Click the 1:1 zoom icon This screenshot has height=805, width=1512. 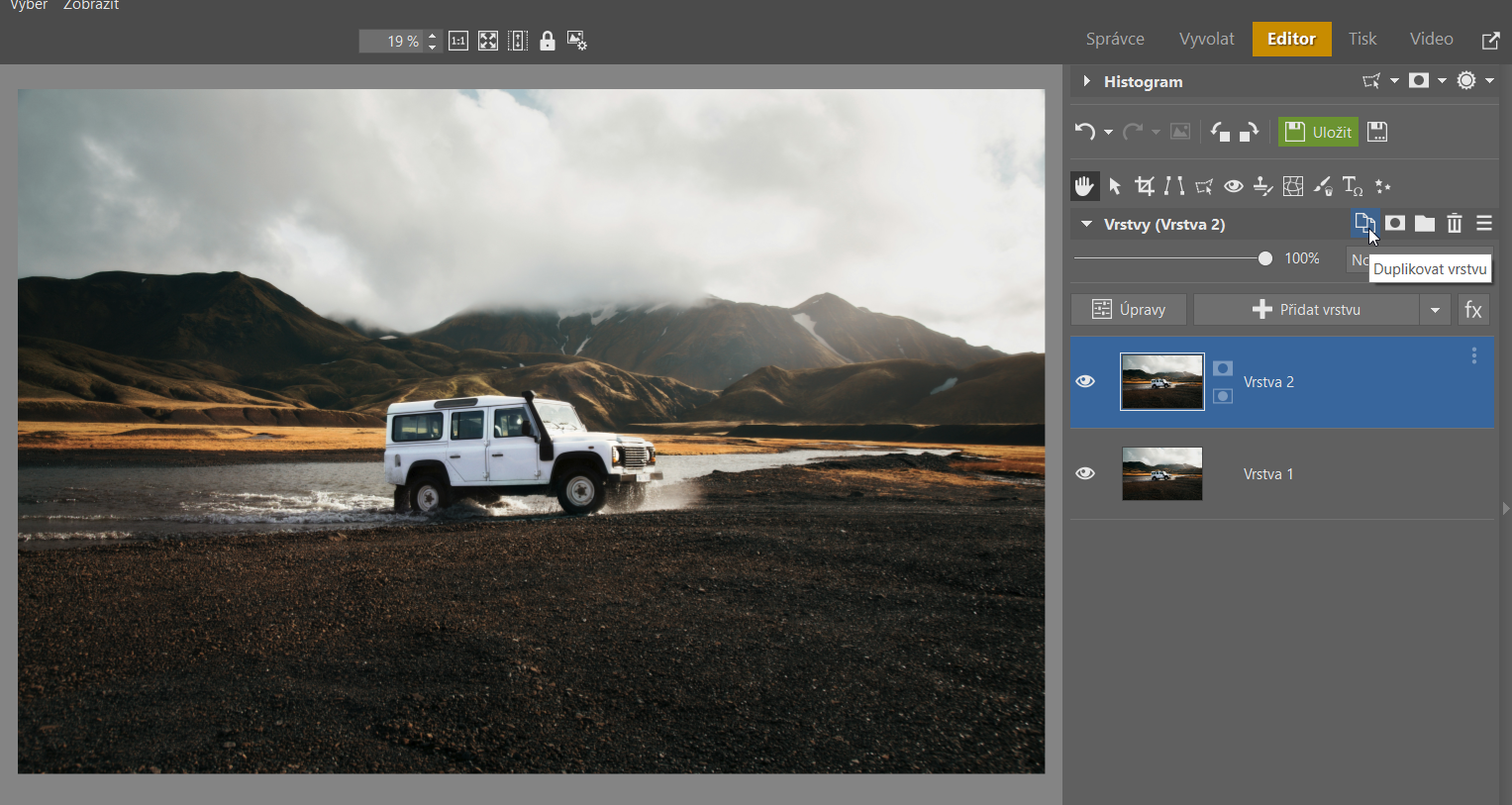coord(458,41)
